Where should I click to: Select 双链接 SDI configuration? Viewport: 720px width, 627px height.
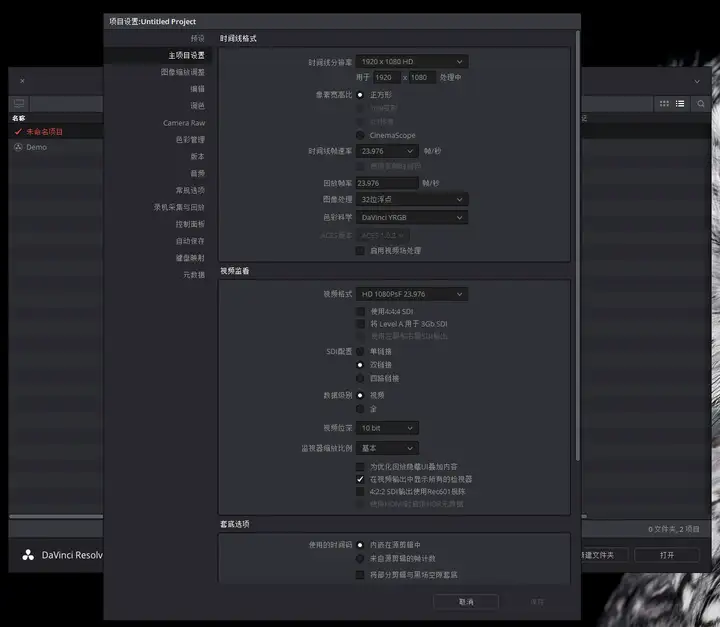(x=360, y=365)
